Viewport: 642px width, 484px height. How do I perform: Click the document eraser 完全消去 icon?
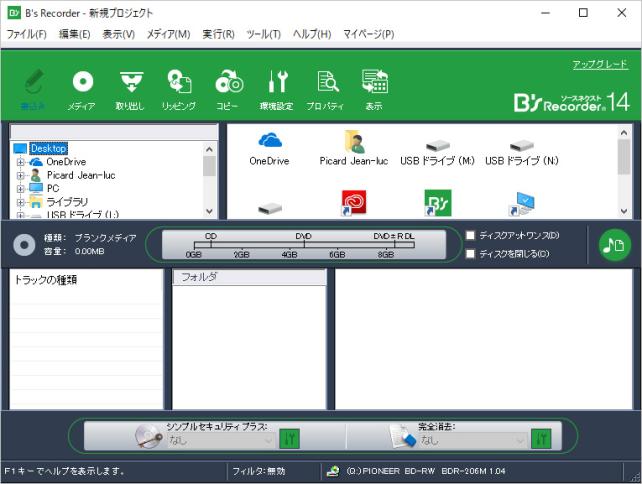(x=402, y=437)
